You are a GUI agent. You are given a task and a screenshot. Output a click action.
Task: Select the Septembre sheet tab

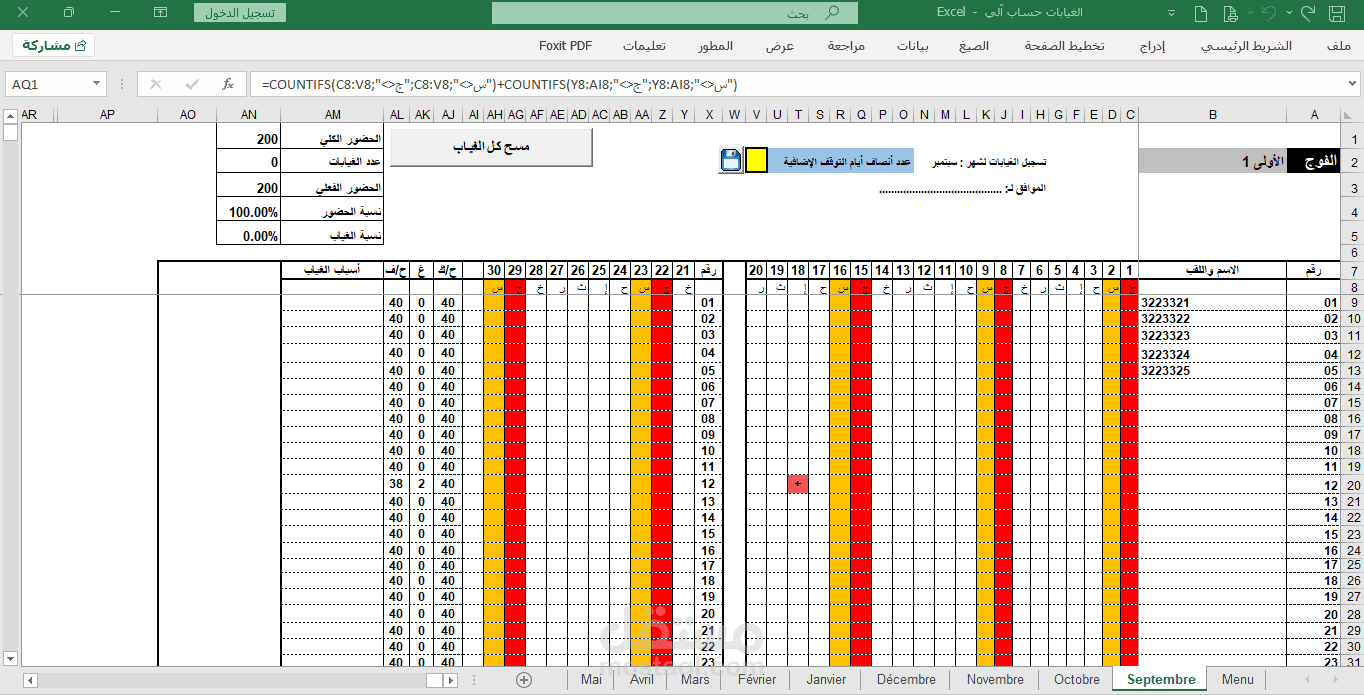coord(1161,679)
